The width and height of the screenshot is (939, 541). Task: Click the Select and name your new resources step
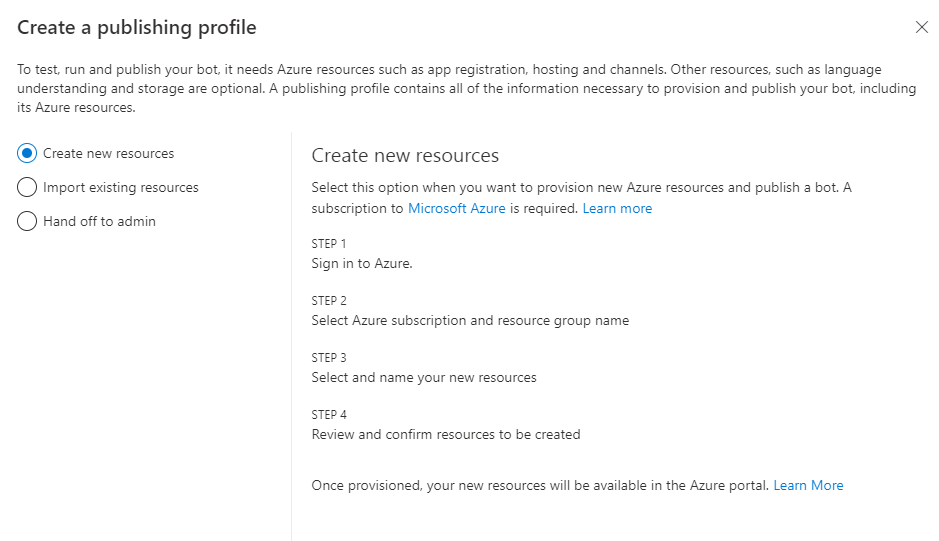click(424, 378)
